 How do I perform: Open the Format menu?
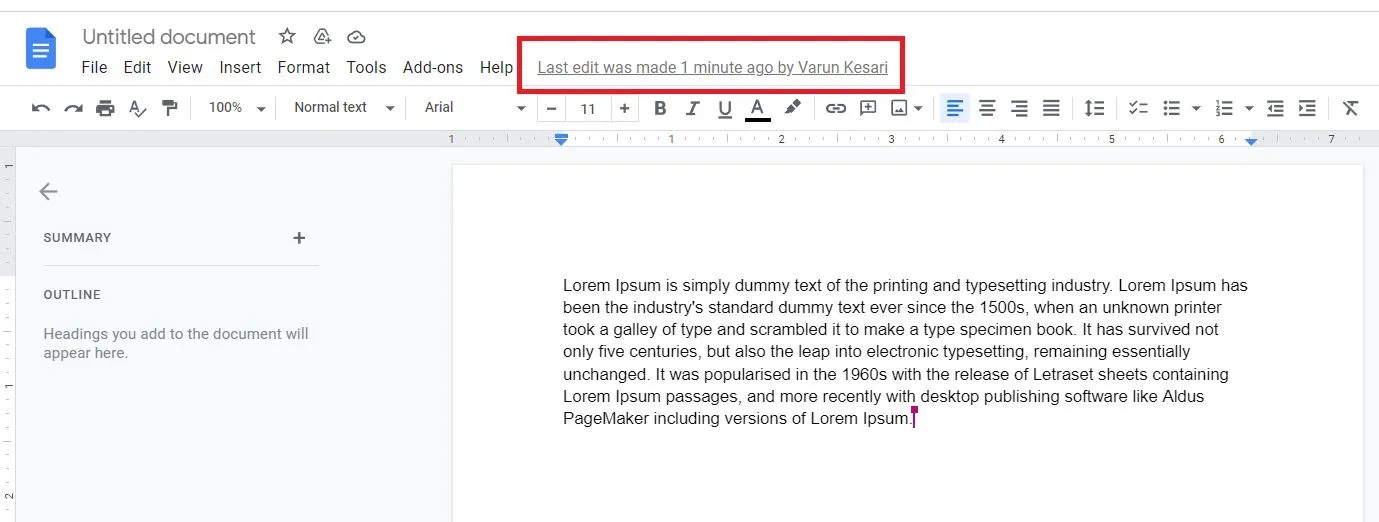pos(303,67)
